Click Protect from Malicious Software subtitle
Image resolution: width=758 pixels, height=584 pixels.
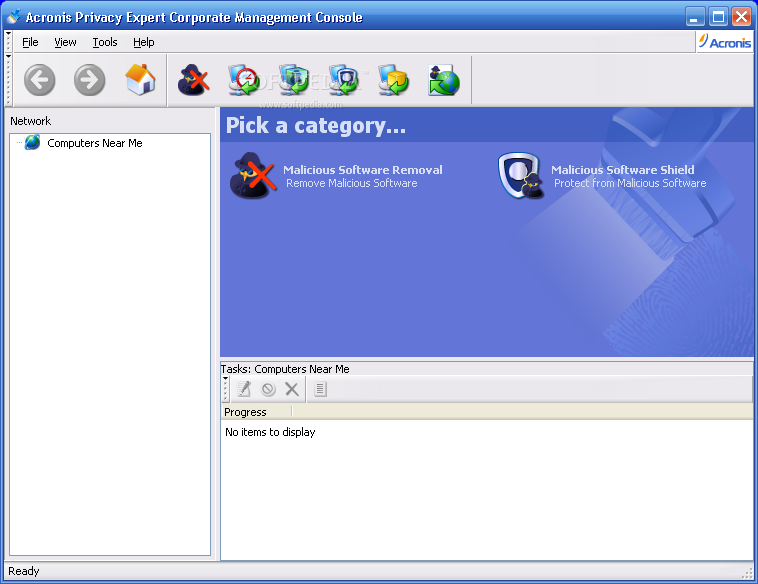[x=630, y=183]
